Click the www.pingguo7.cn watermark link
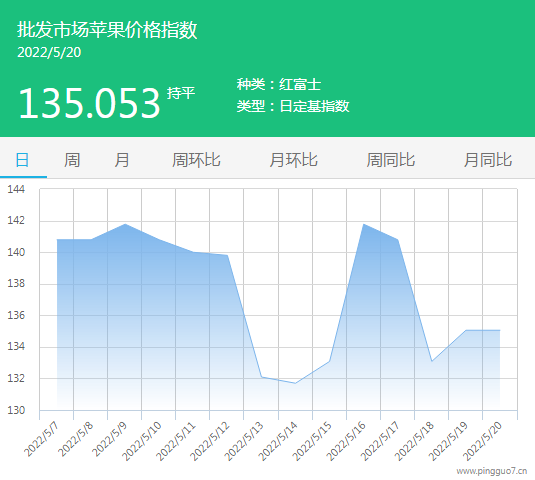This screenshot has height=480, width=535. pos(492,471)
